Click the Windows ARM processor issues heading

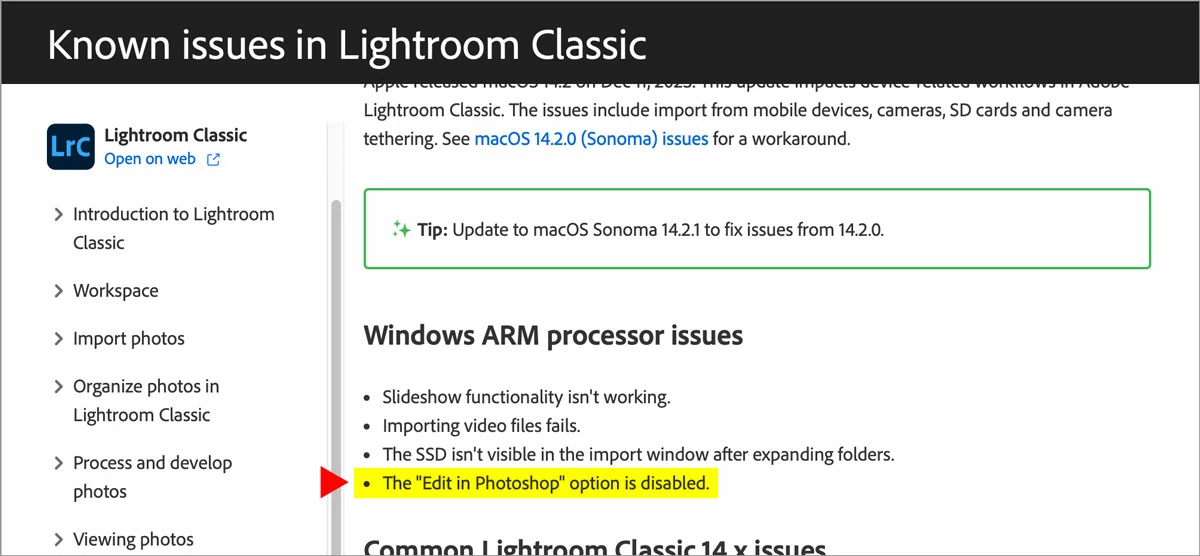point(553,335)
